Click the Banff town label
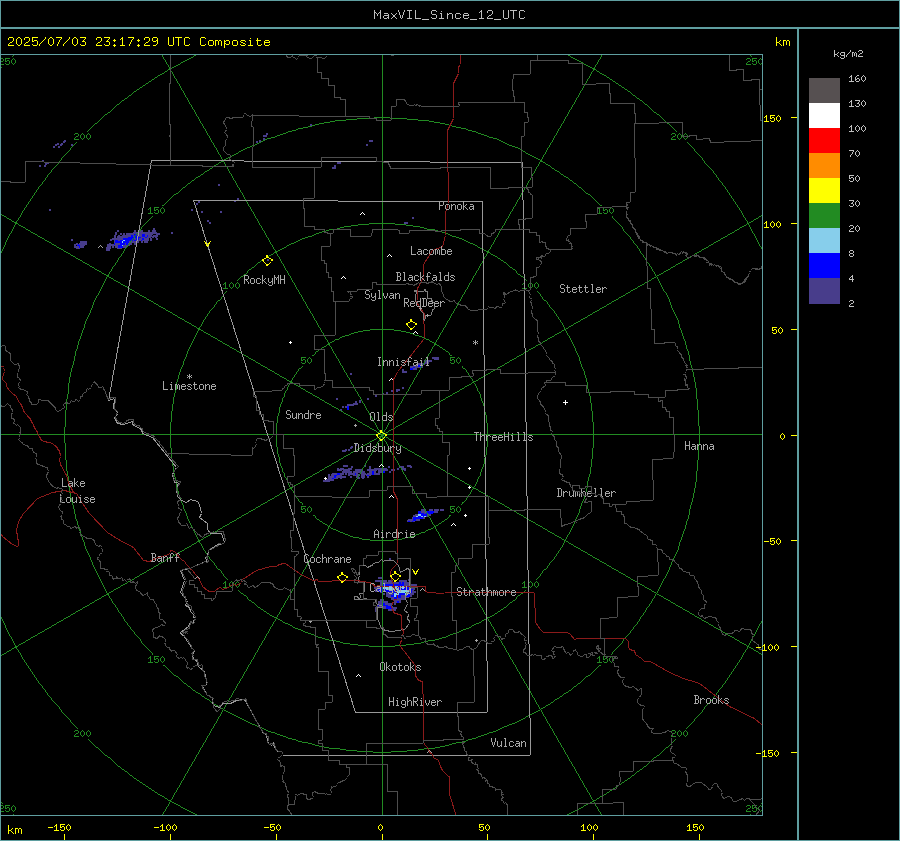The width and height of the screenshot is (900, 841). pos(165,557)
